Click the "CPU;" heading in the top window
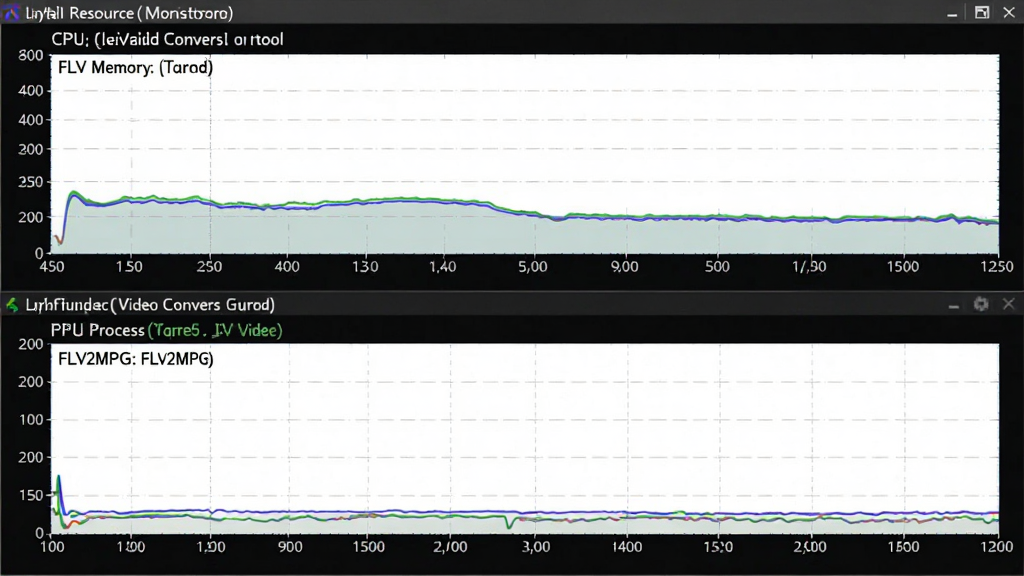This screenshot has height=576, width=1024. click(x=69, y=39)
